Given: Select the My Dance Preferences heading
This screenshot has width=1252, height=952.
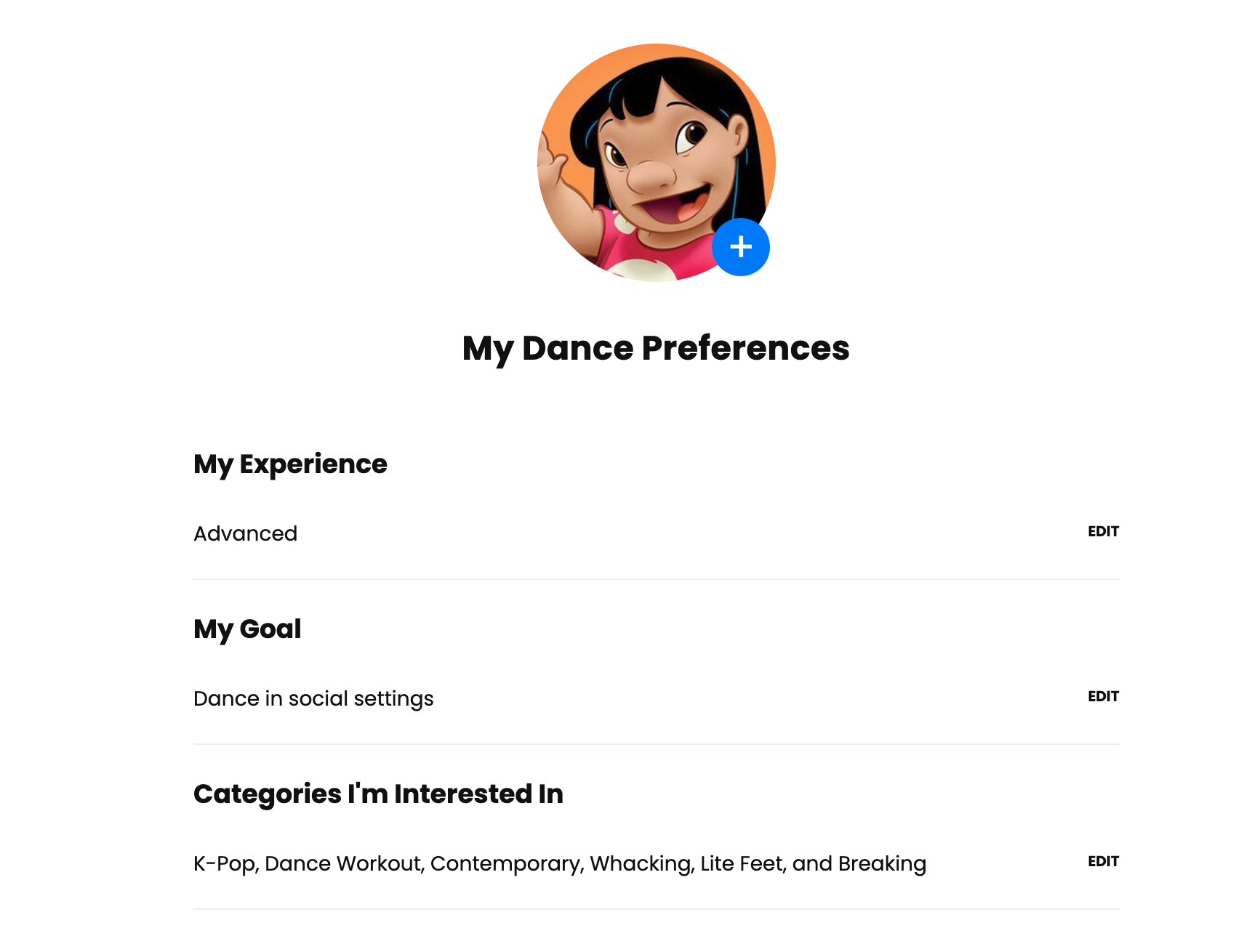Looking at the screenshot, I should (656, 349).
